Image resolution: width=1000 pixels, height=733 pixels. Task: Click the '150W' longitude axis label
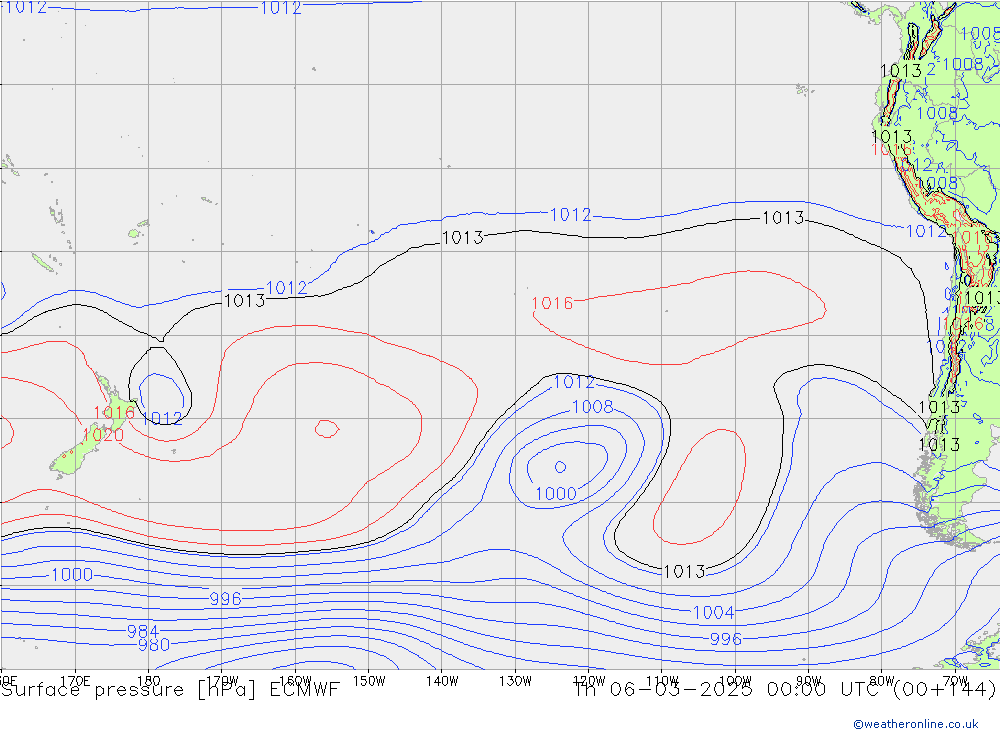click(369, 681)
